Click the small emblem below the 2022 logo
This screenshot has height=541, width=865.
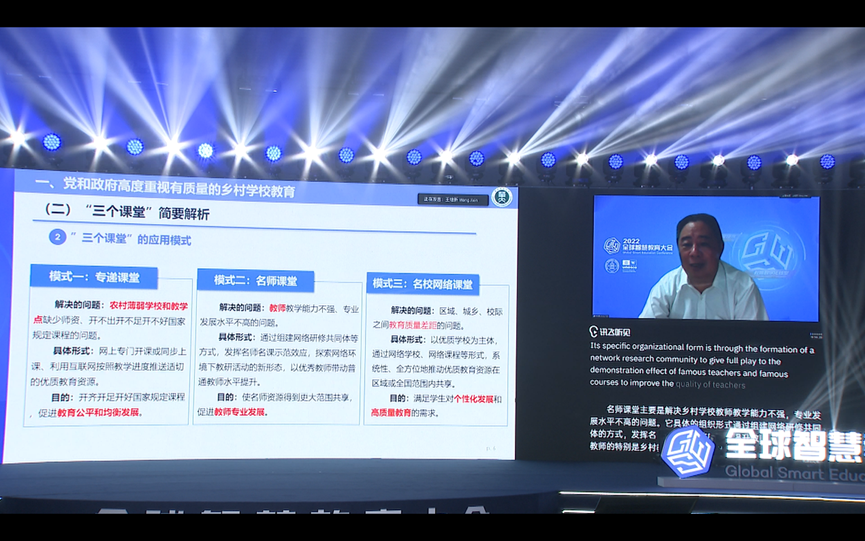(x=611, y=266)
